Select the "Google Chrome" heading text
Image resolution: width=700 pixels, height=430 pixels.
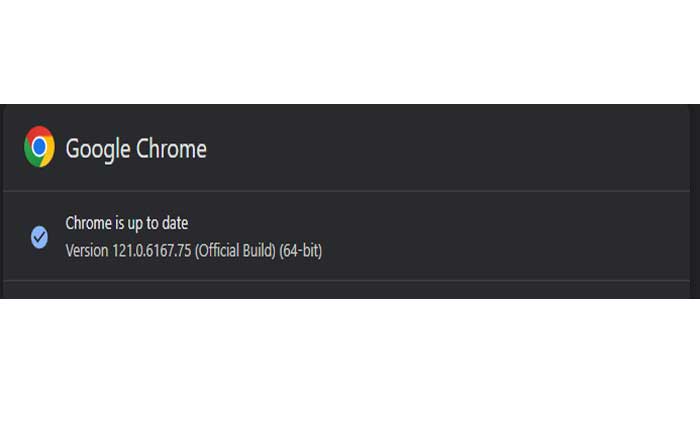136,149
